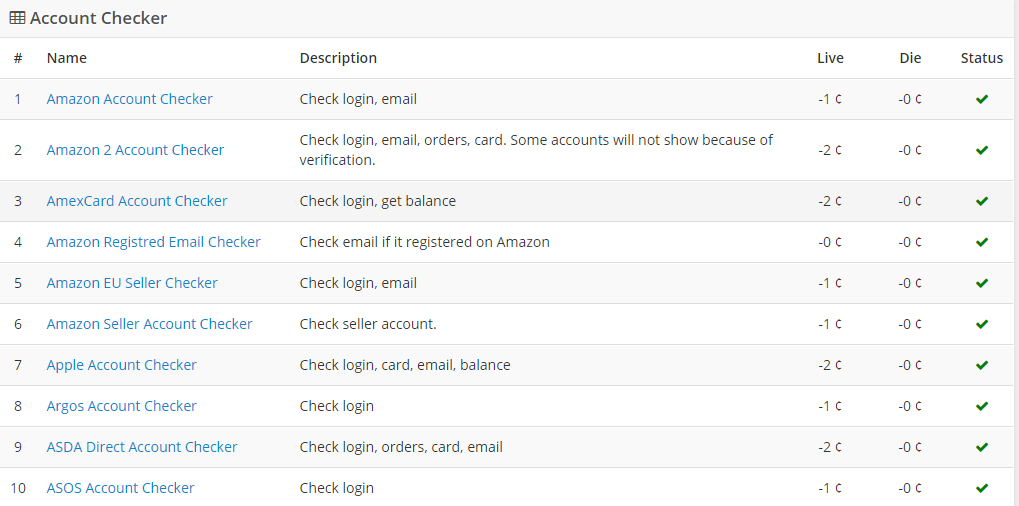Click the Live column header
Screen dimensions: 1019x506
[830, 58]
